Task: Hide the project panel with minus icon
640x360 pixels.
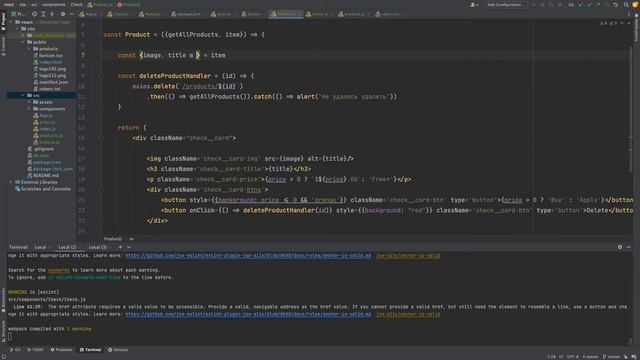Action: 71,14
